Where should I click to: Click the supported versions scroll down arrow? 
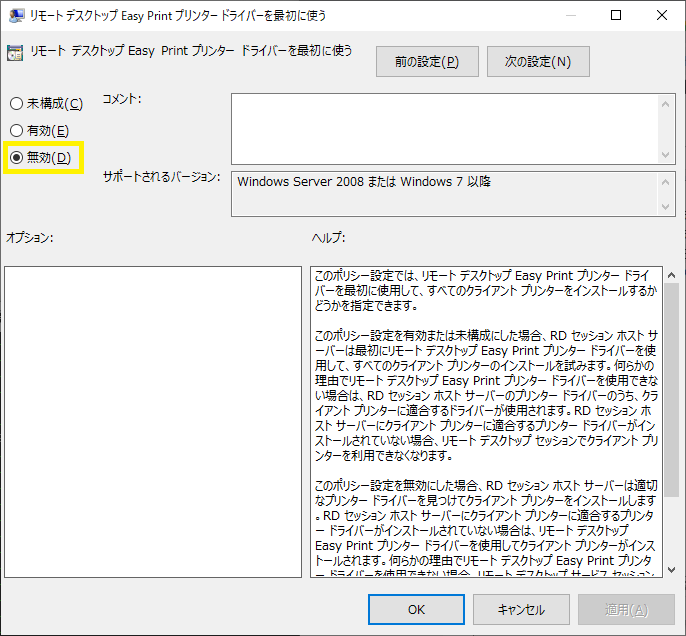point(665,206)
